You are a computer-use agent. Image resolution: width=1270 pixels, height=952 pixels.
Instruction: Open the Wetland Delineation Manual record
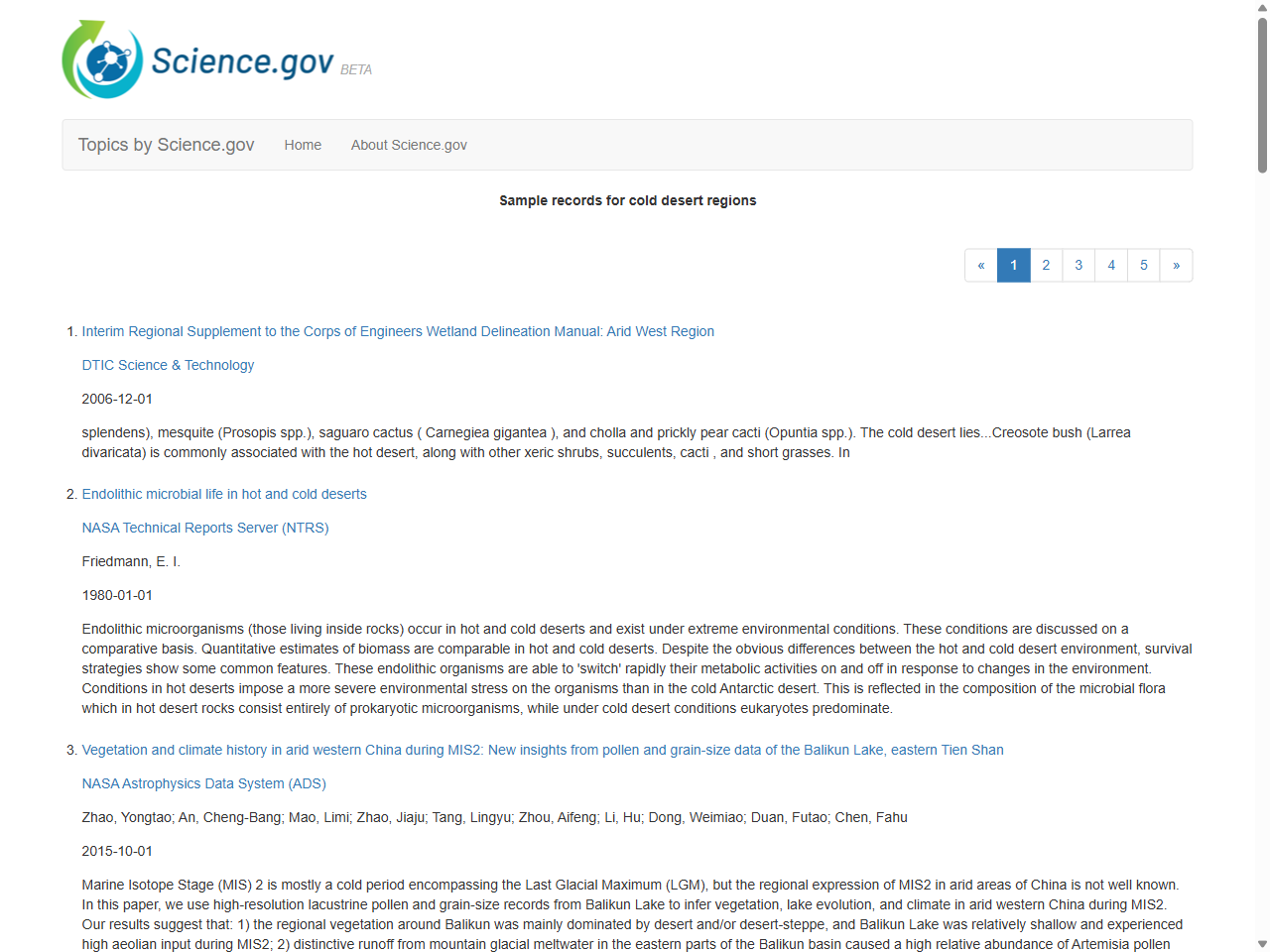(x=398, y=331)
